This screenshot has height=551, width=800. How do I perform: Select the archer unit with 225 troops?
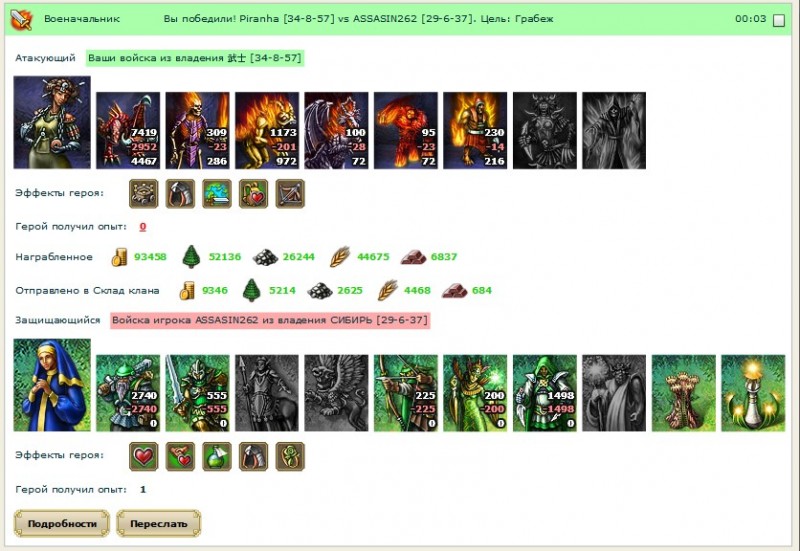click(406, 393)
